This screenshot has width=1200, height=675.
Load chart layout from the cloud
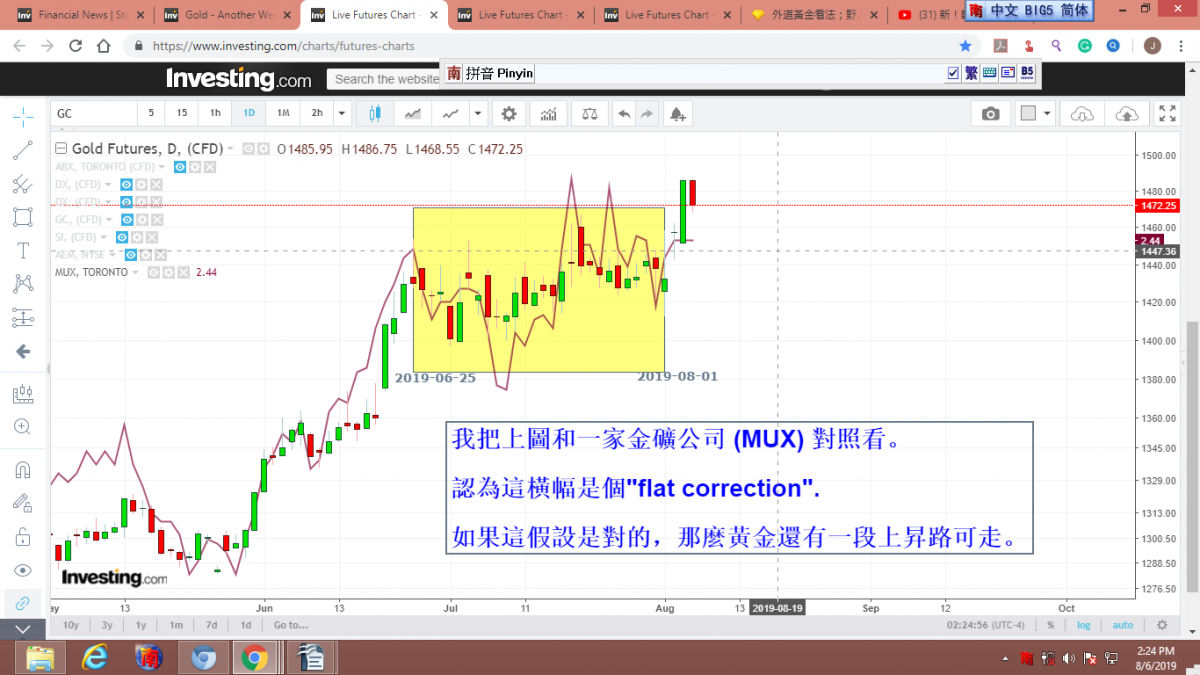tap(1082, 113)
